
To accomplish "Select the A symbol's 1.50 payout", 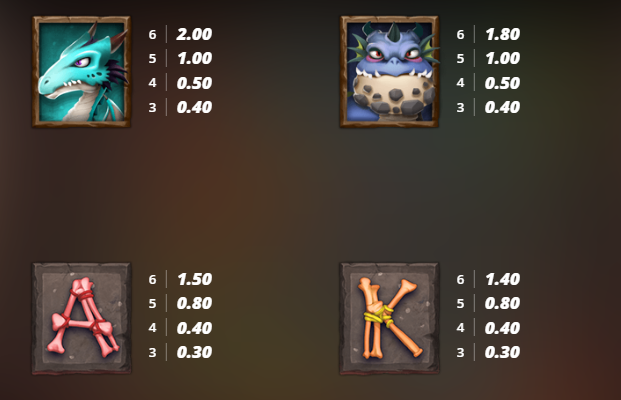I will pos(194,279).
